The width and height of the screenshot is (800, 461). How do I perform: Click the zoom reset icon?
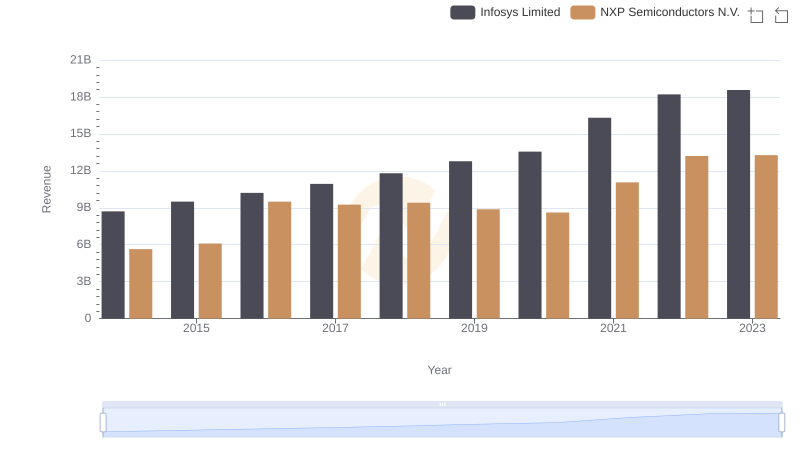tap(781, 15)
